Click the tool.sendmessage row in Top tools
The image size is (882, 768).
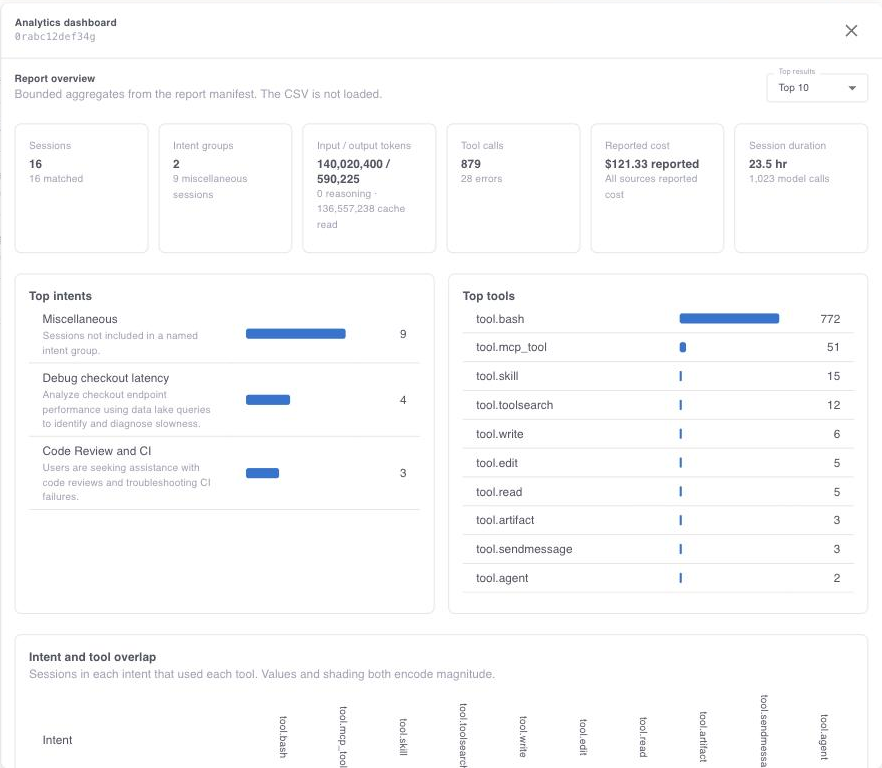pos(658,549)
